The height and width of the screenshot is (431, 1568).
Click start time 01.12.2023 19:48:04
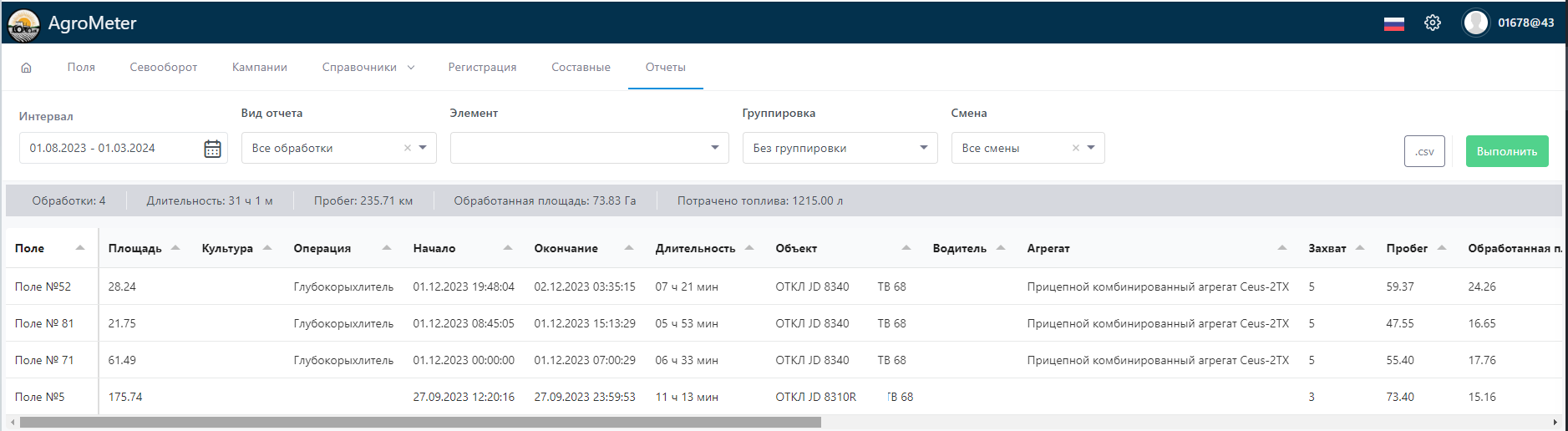point(464,286)
